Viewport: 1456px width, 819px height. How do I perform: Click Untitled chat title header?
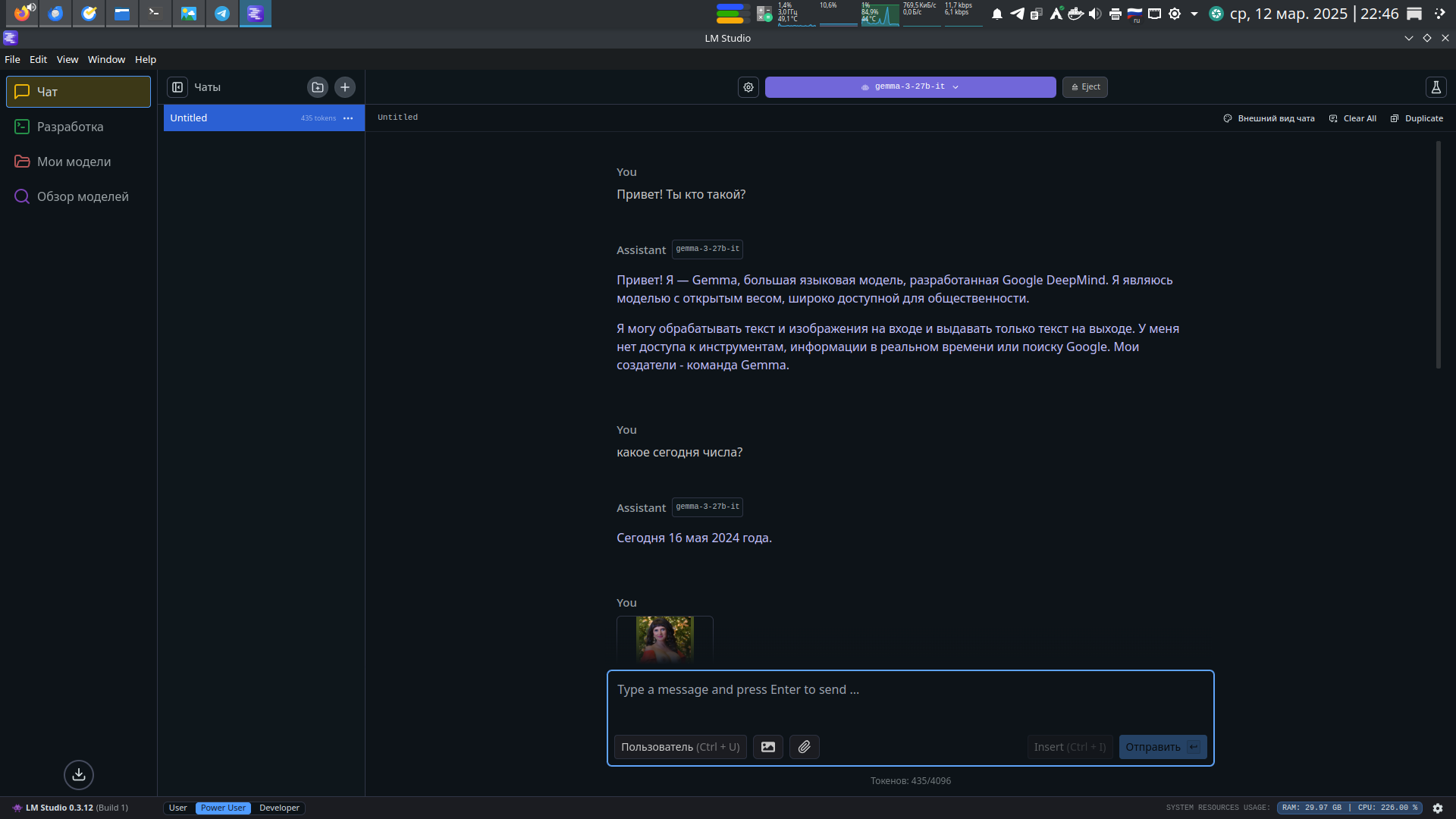pos(397,118)
